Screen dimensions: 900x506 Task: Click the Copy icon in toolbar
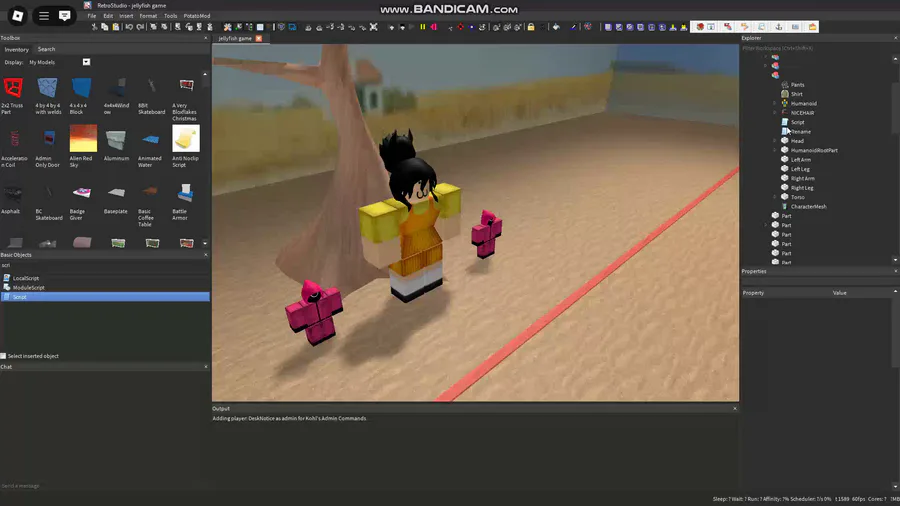tap(104, 27)
